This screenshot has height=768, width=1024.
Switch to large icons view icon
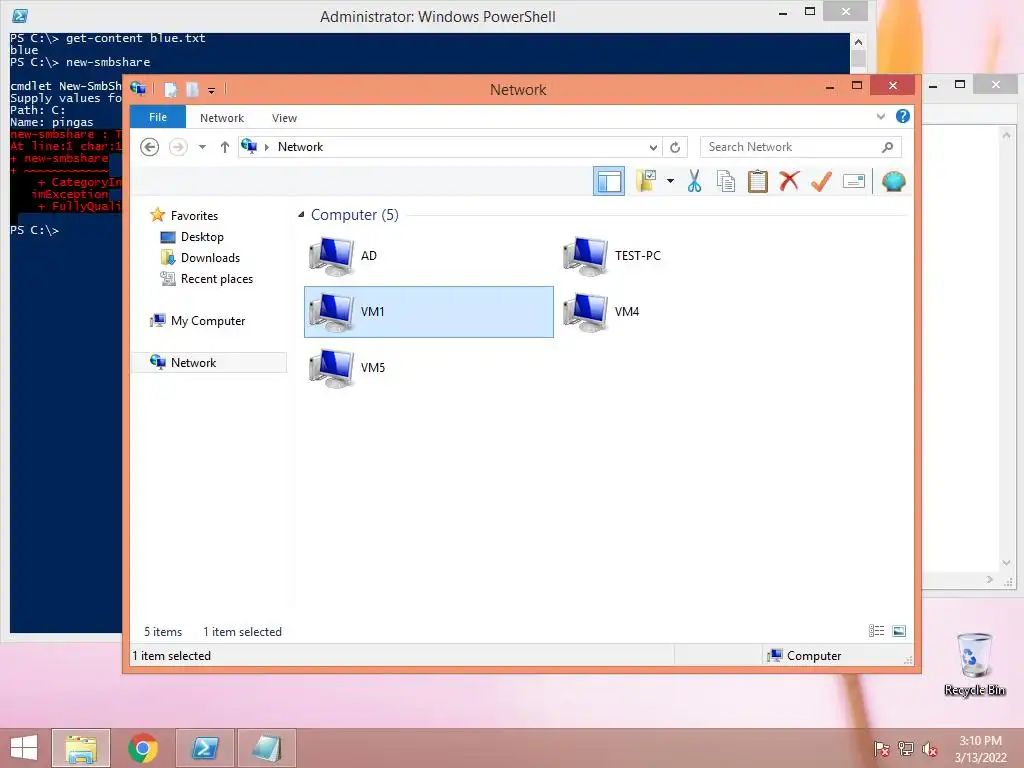(899, 631)
